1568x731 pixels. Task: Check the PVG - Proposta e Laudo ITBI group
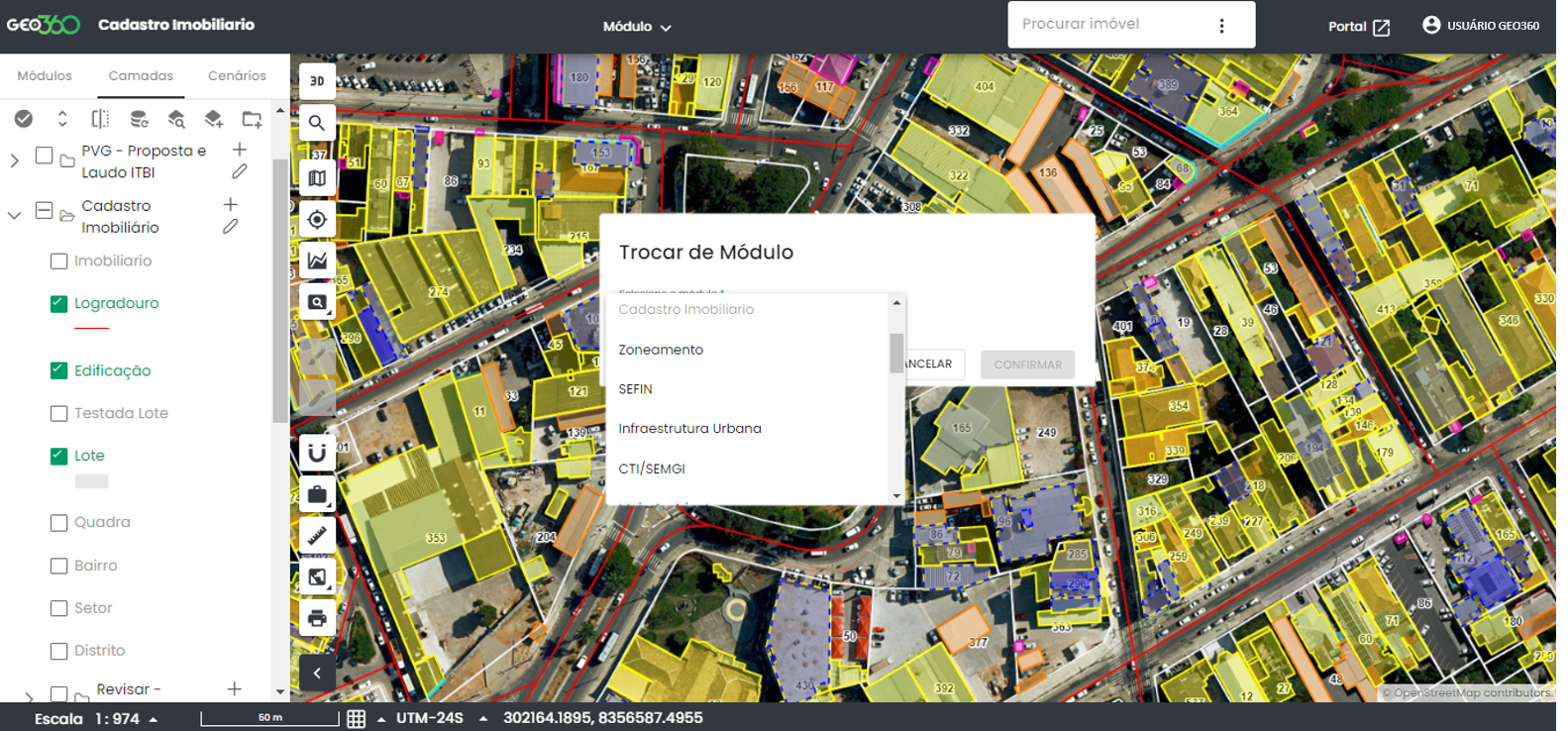(44, 155)
